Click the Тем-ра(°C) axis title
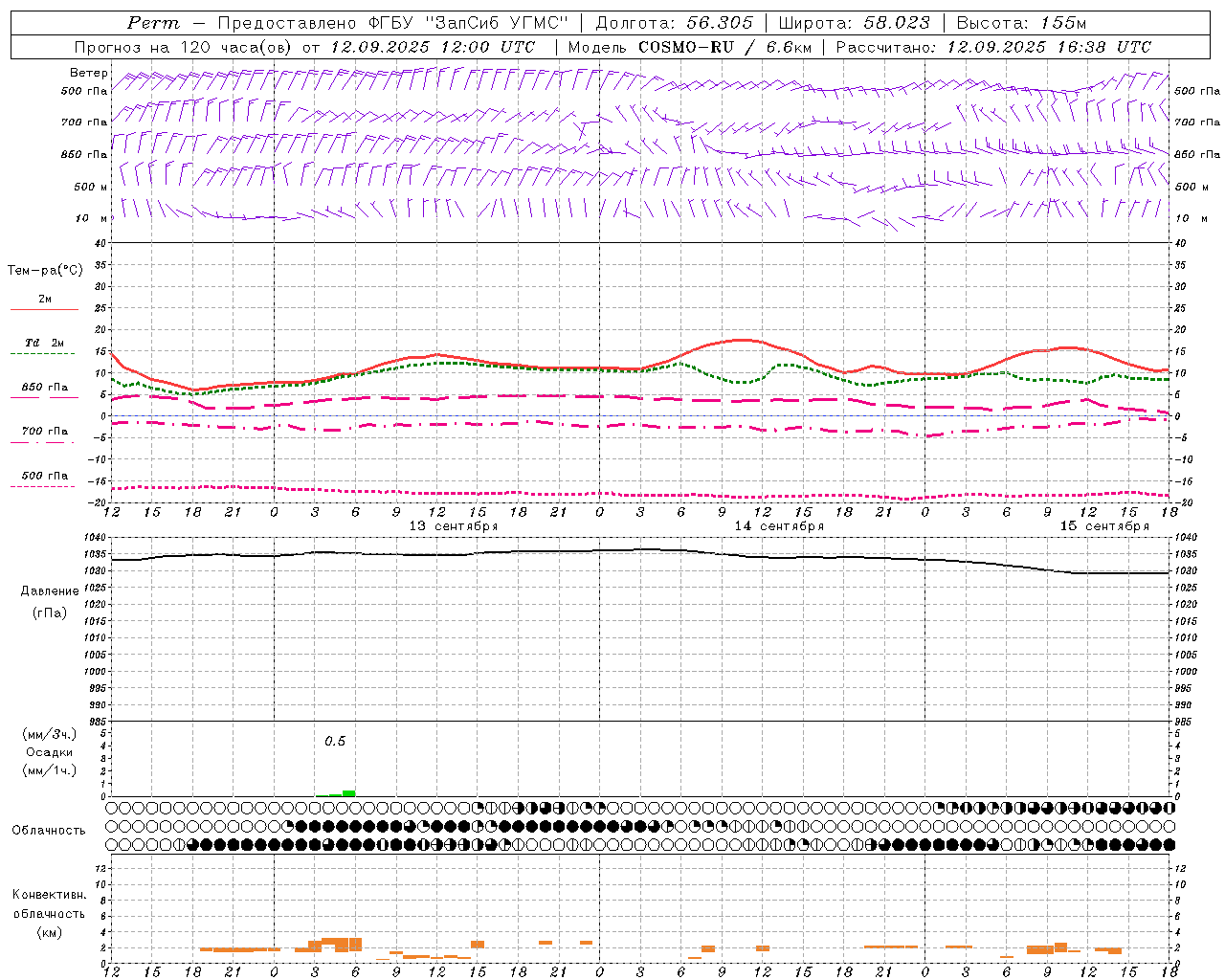The image size is (1225, 980). click(x=45, y=271)
